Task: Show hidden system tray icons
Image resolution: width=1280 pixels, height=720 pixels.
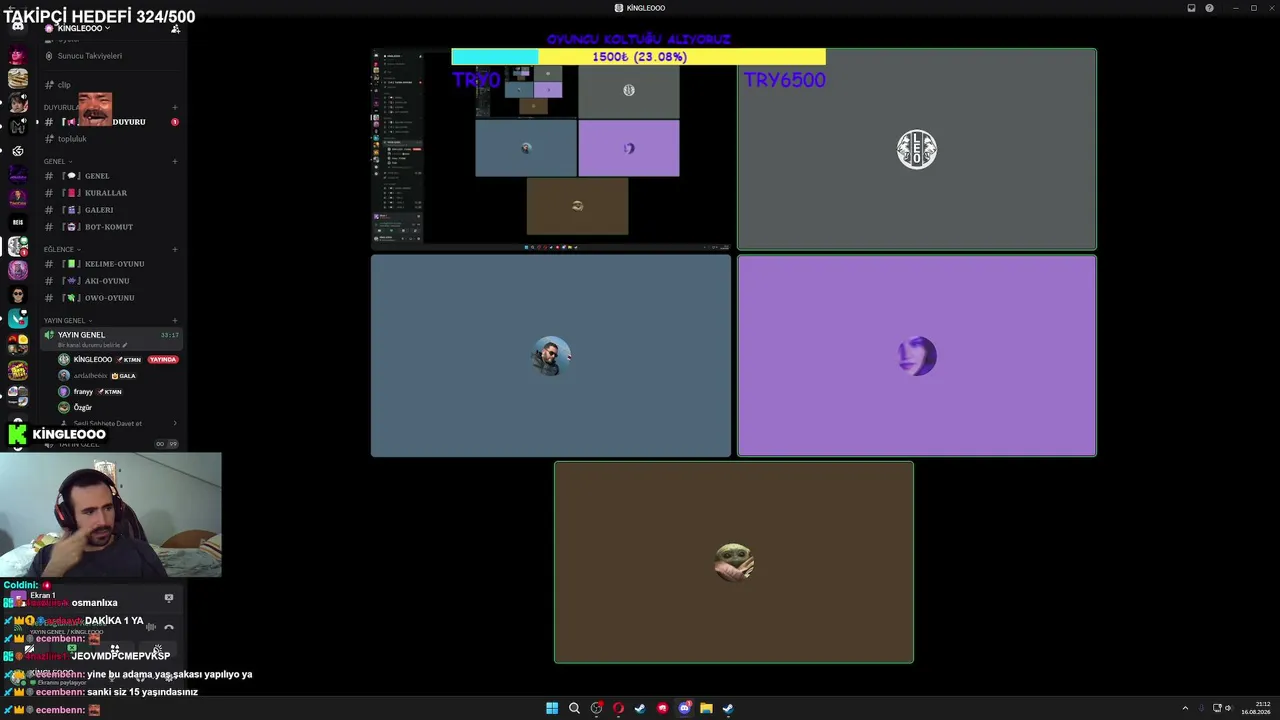Action: [x=1185, y=708]
